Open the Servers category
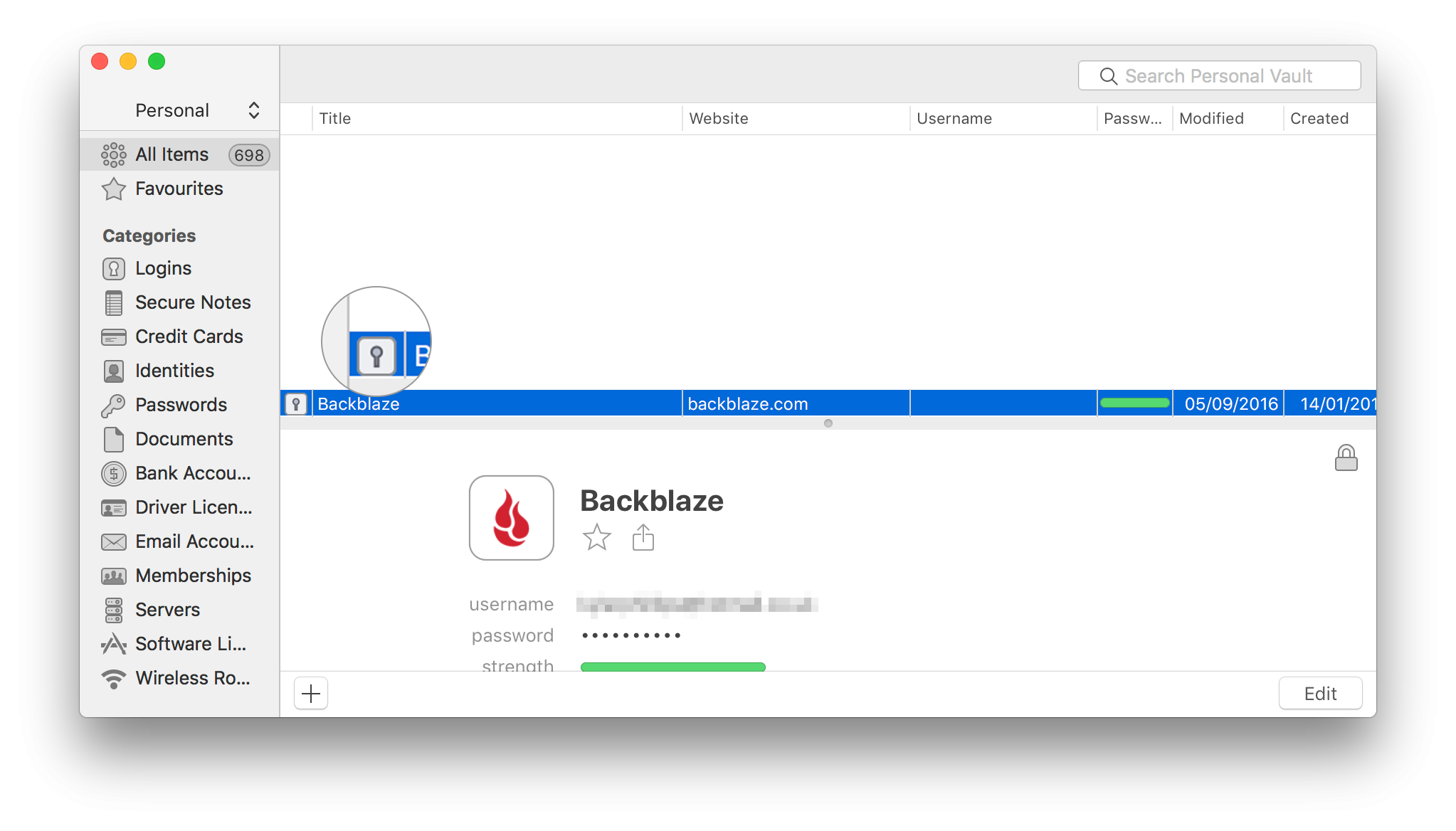This screenshot has width=1456, height=831. tap(167, 610)
